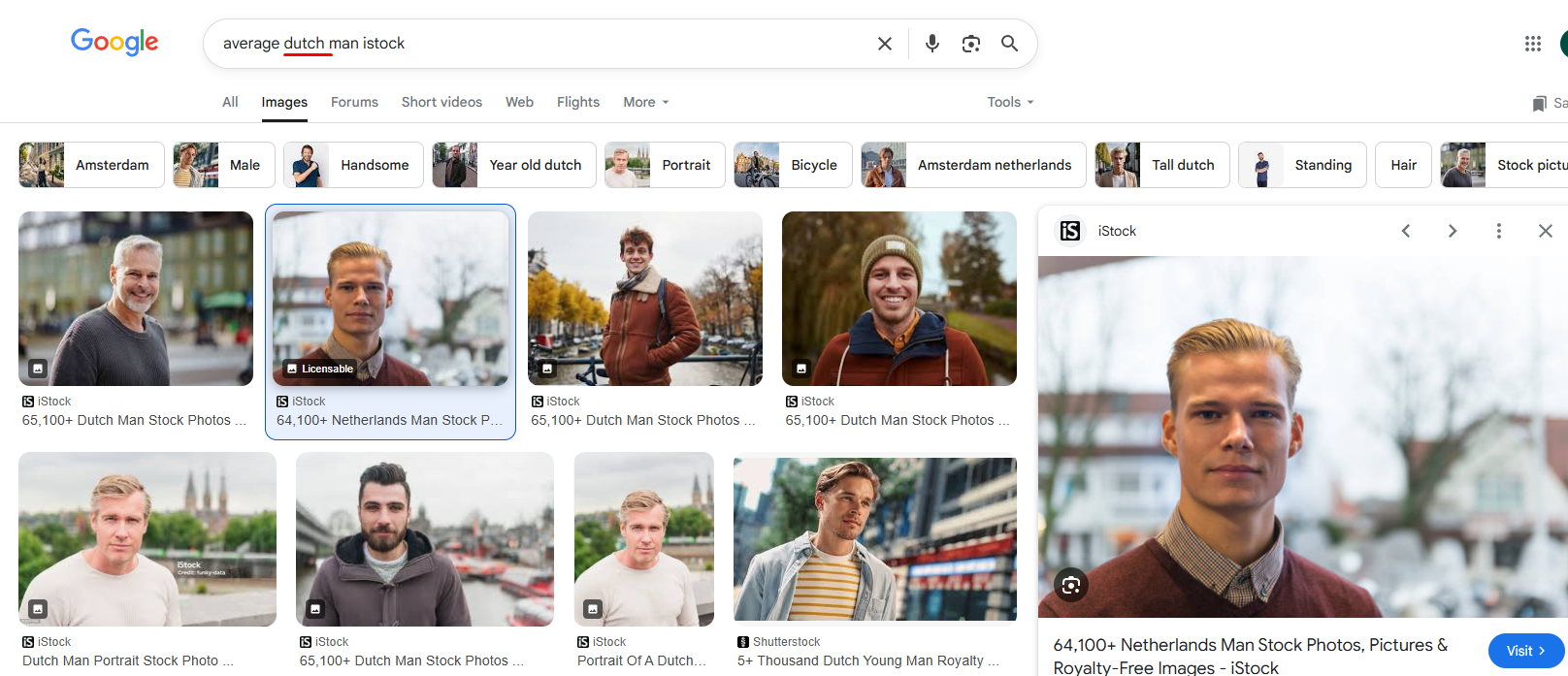Viewport: 1568px width, 676px height.
Task: Start a voice search with the microphone
Action: coord(931,44)
